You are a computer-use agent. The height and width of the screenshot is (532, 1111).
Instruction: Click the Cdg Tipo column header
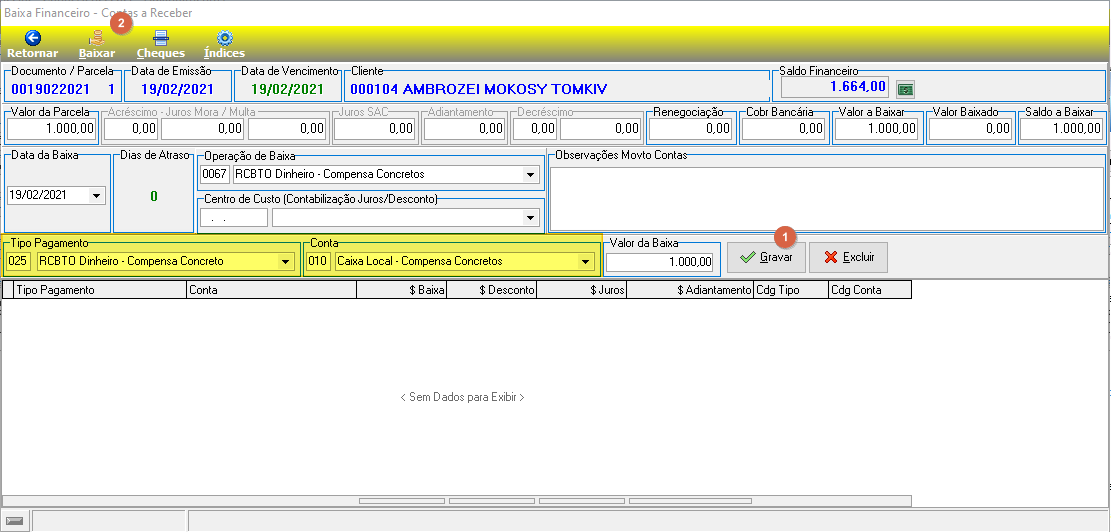(x=791, y=290)
